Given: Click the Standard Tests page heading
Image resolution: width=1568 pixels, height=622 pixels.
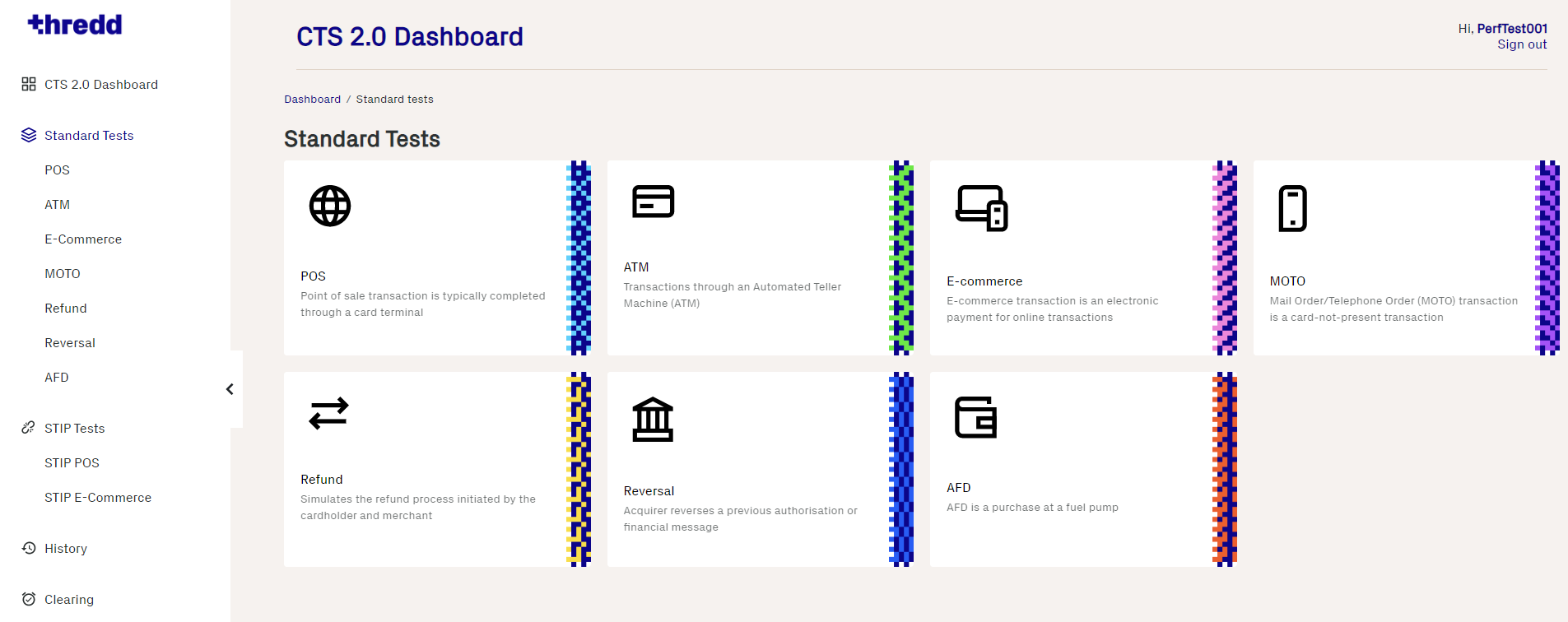Looking at the screenshot, I should [x=362, y=139].
